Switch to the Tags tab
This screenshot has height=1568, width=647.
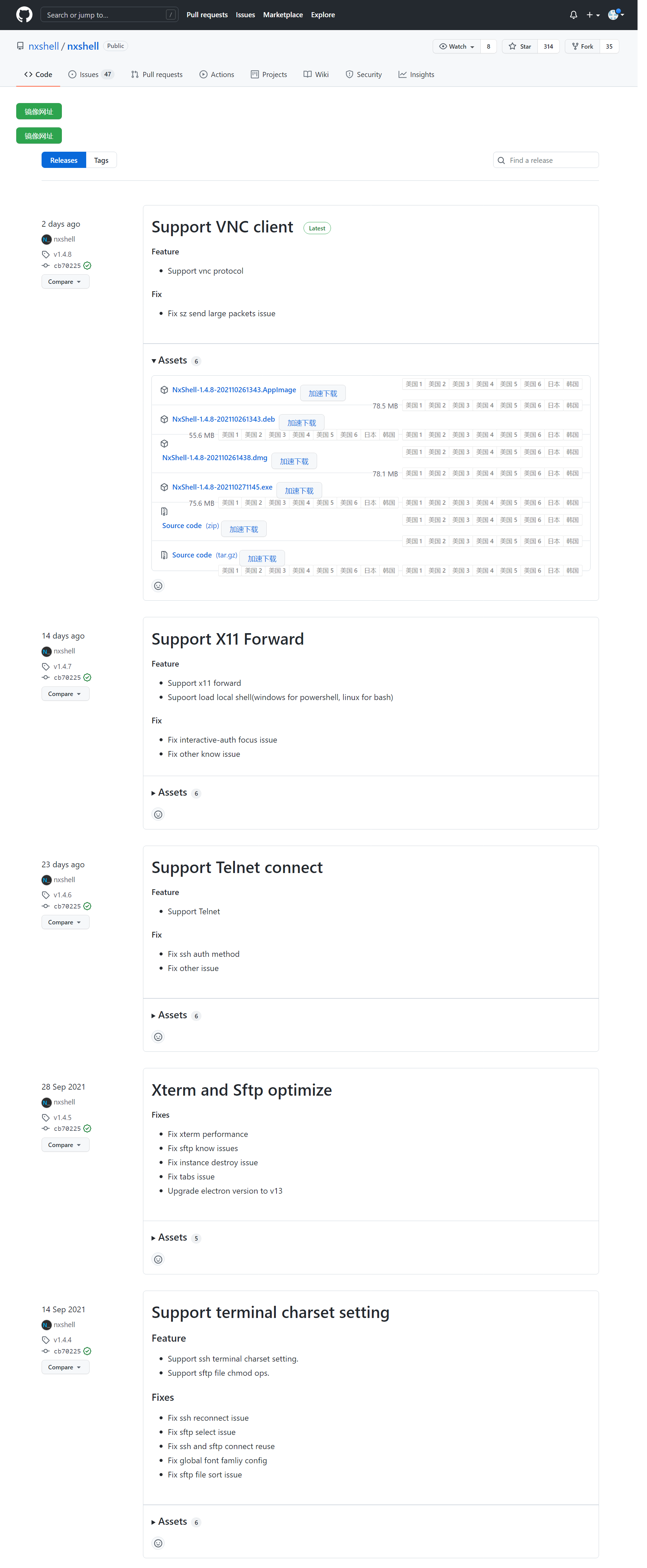coord(101,159)
